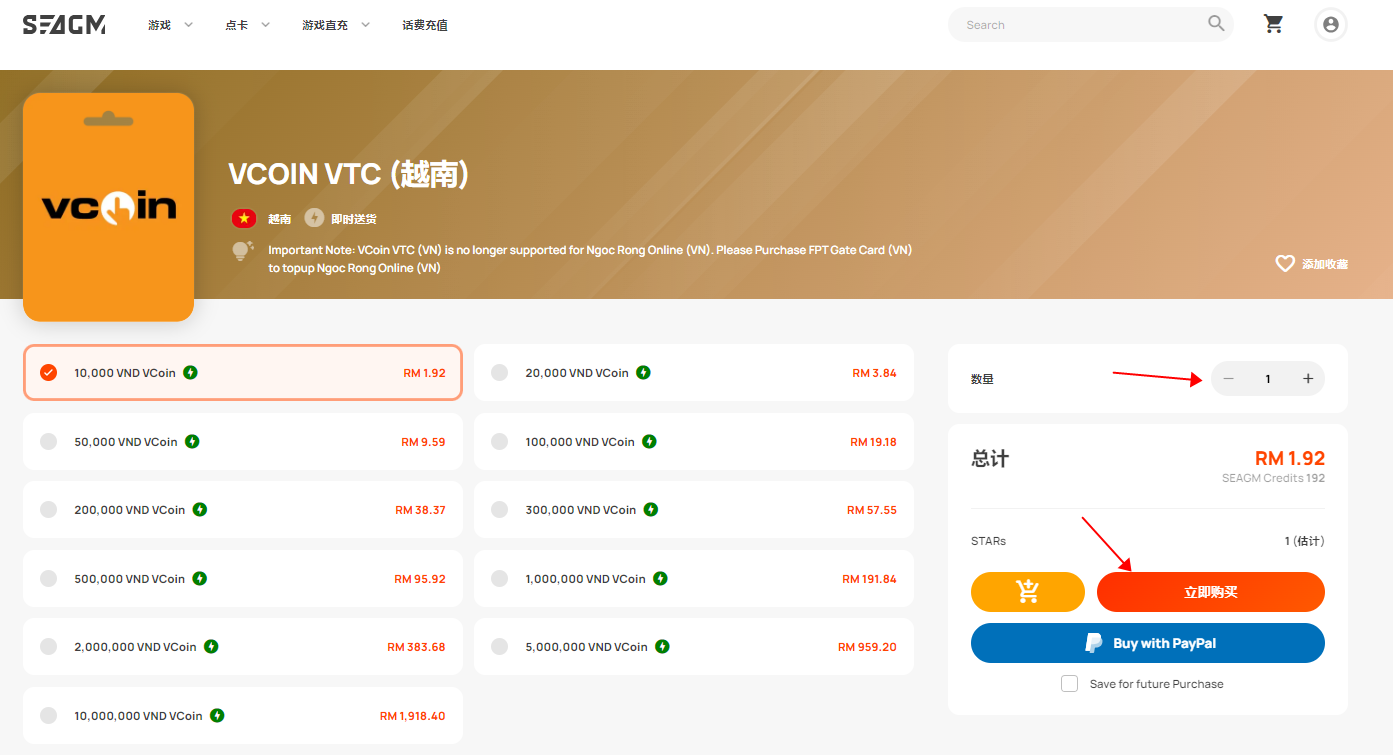The height and width of the screenshot is (755, 1393).
Task: Click the Buy with PayPal button
Action: tap(1148, 643)
